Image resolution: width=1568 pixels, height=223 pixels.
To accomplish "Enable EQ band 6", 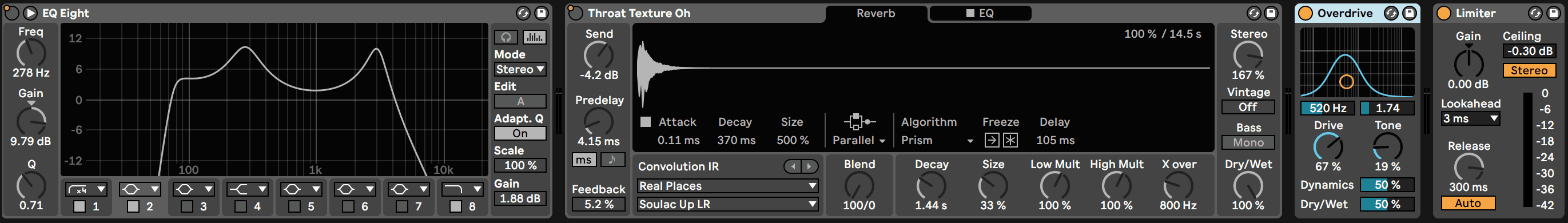I will click(x=348, y=206).
